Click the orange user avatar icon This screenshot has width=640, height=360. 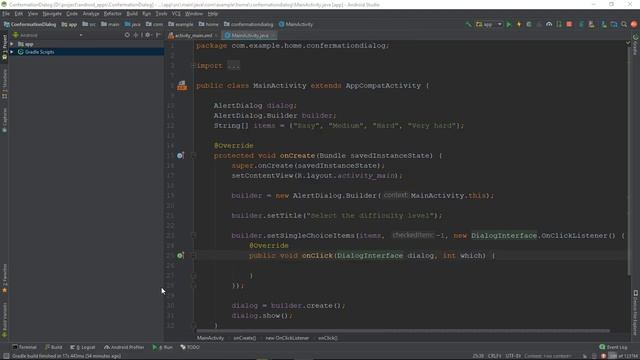point(634,24)
